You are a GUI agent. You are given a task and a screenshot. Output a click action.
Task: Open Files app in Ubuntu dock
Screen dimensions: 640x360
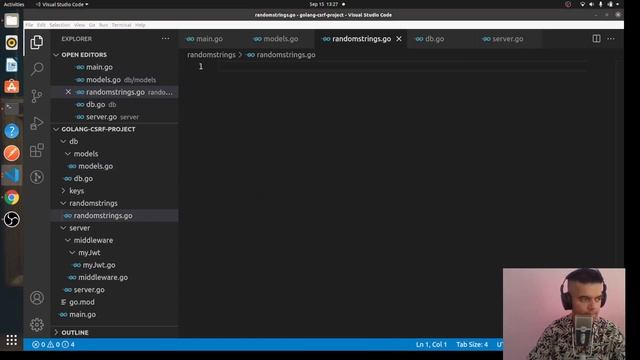click(11, 20)
